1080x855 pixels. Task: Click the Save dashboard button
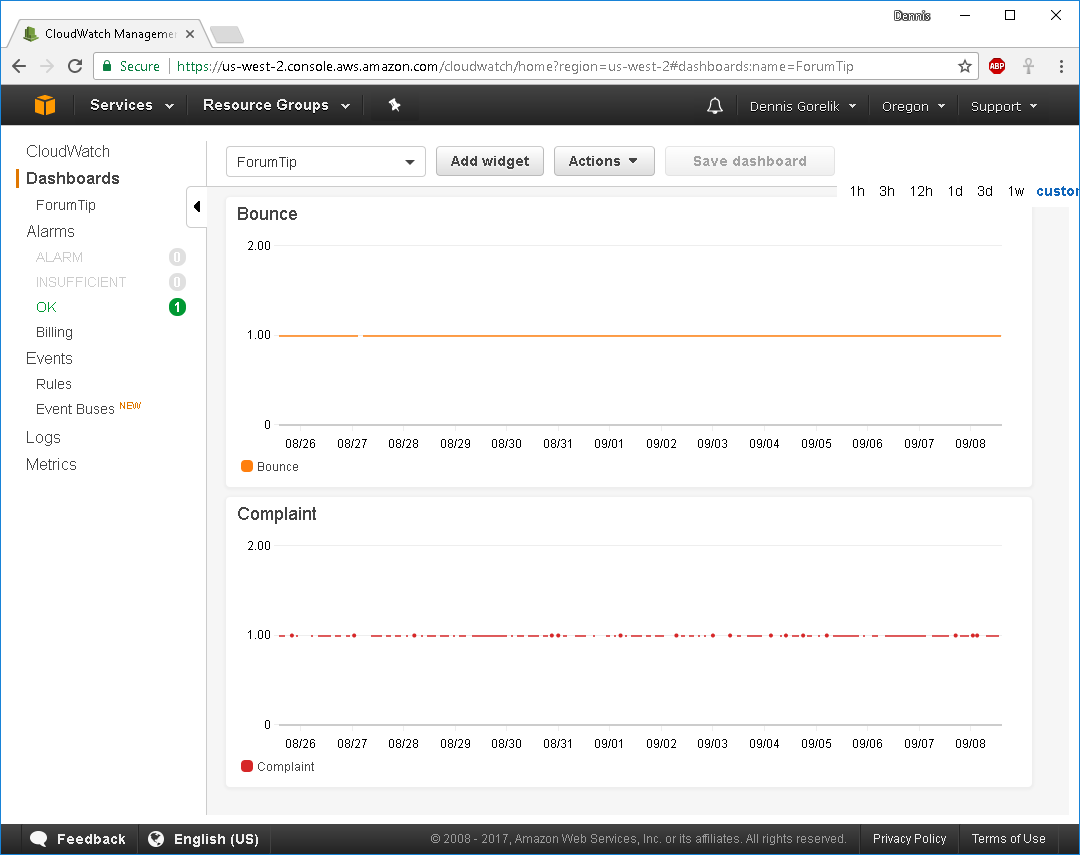coord(749,161)
